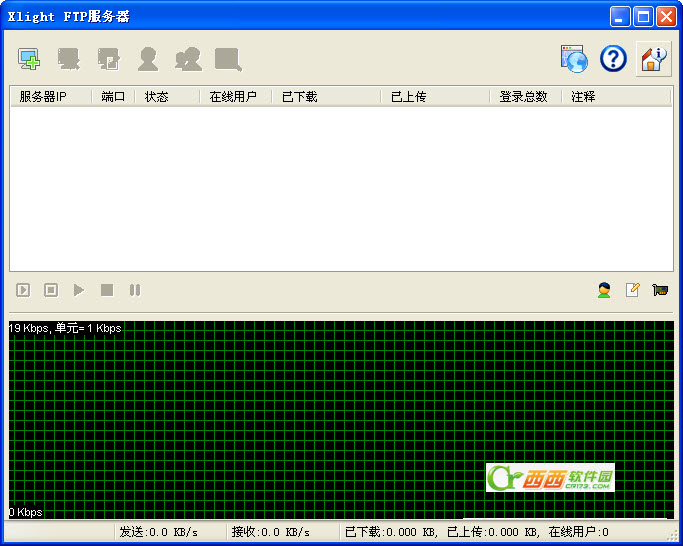
Task: Open the greyed-out user group icon
Action: (x=188, y=59)
